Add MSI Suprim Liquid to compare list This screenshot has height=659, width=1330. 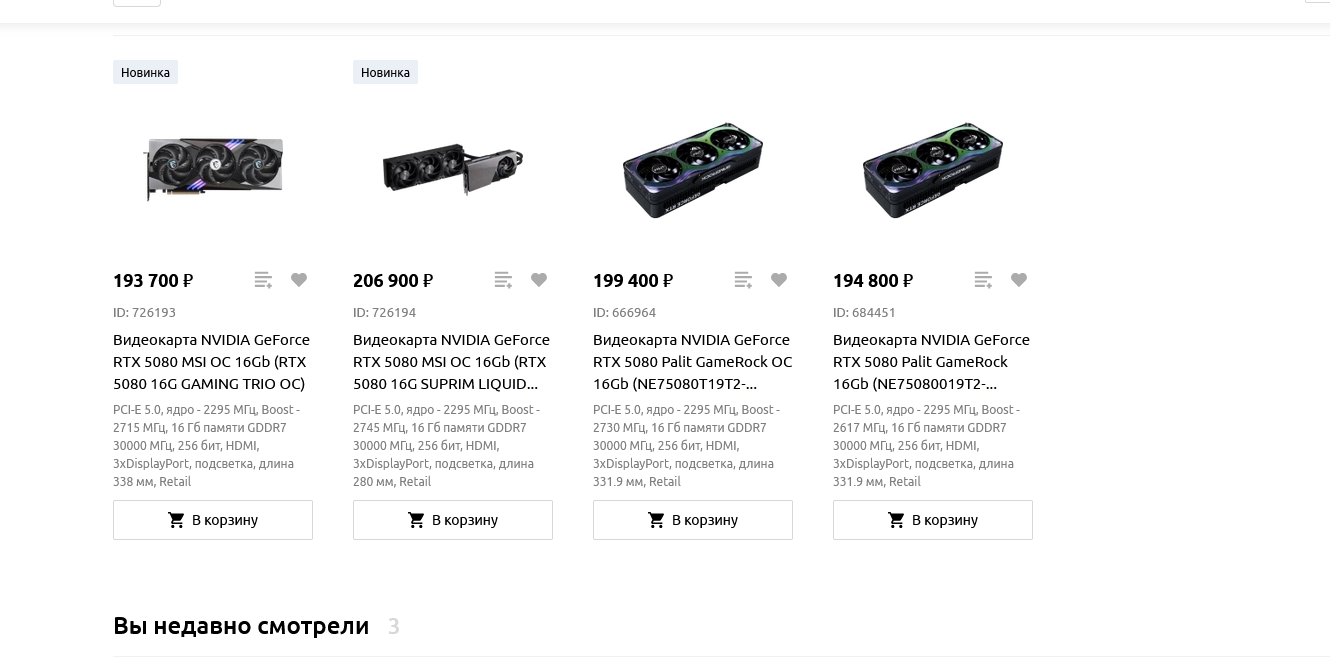503,280
